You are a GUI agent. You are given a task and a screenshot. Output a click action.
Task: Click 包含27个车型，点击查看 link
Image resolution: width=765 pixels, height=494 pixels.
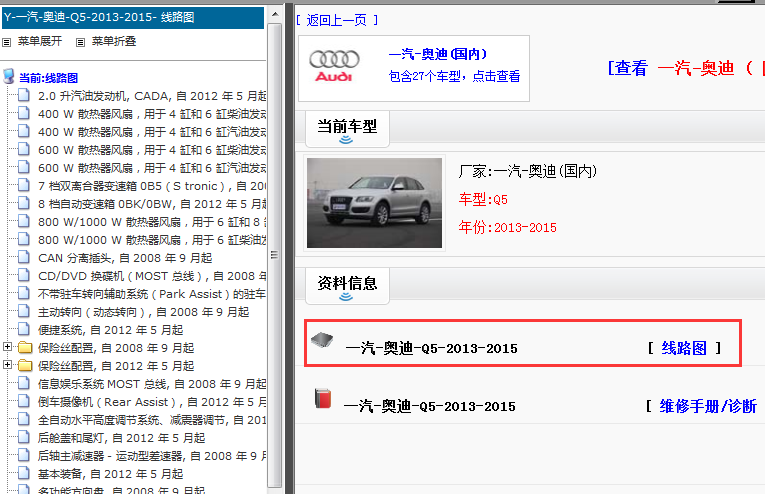click(x=454, y=77)
